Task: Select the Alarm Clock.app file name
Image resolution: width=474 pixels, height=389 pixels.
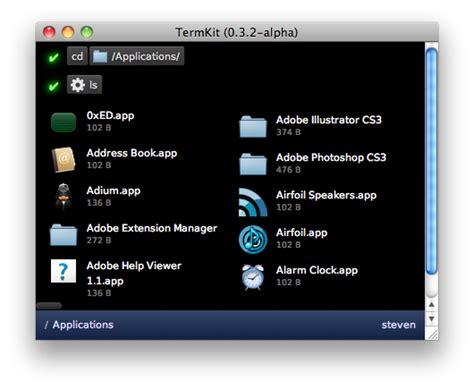Action: coord(317,270)
